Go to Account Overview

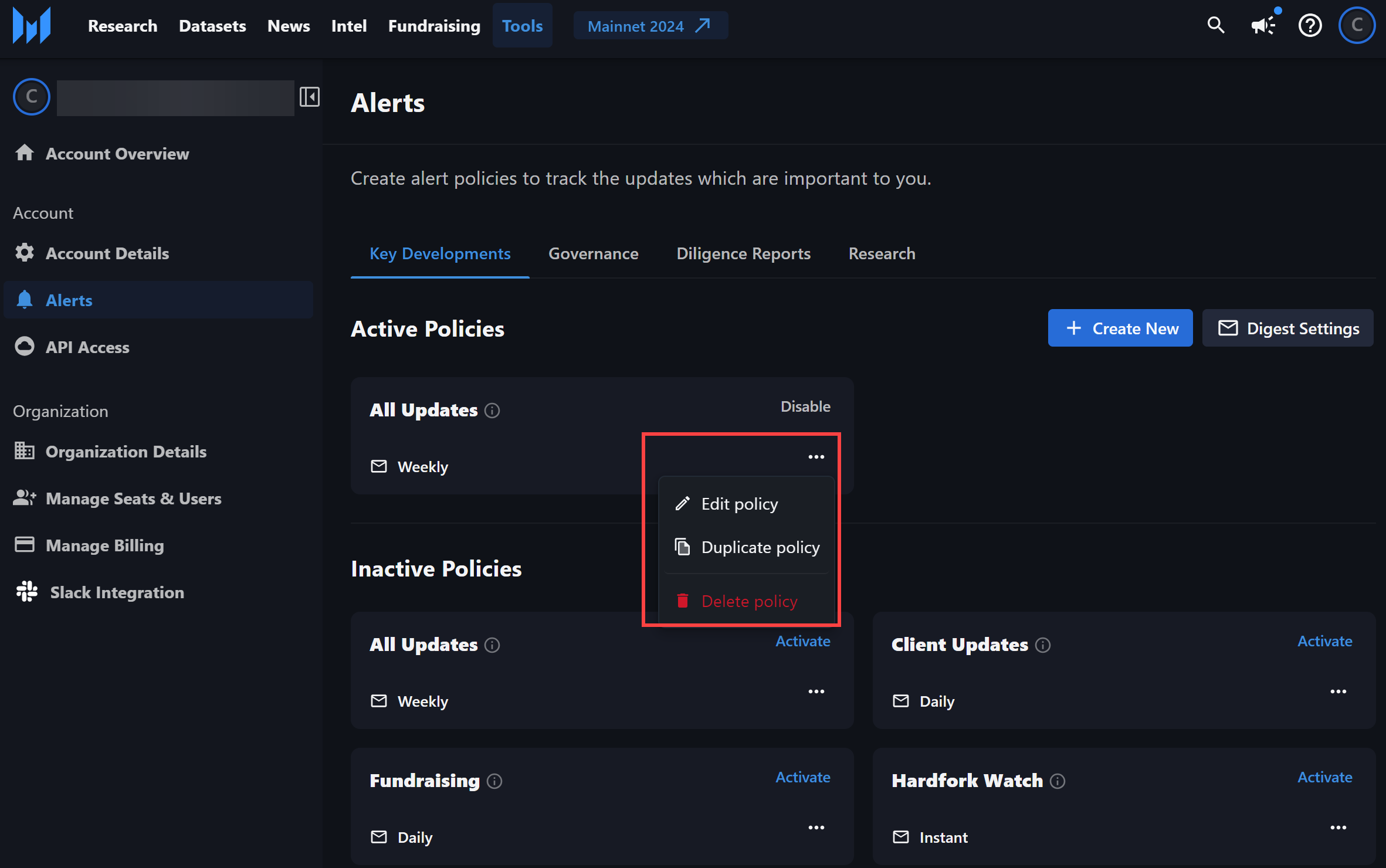pos(158,153)
